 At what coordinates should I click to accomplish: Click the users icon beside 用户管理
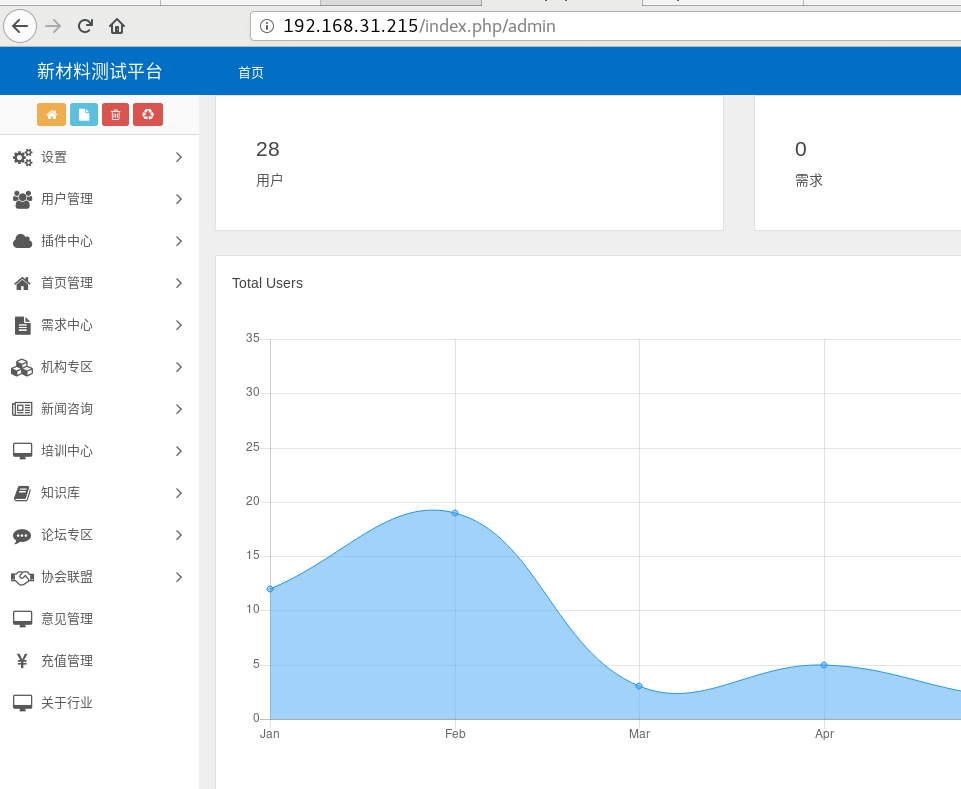23,199
